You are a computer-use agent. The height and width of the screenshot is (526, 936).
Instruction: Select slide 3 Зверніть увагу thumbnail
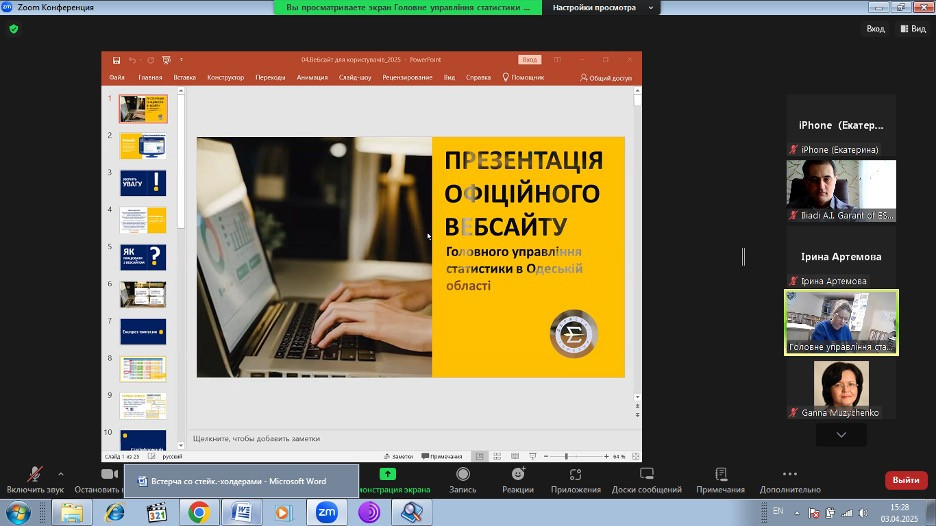(143, 183)
